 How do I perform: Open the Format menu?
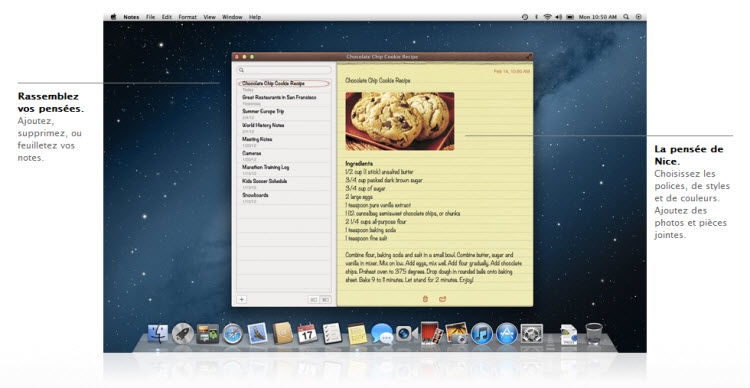[x=188, y=17]
